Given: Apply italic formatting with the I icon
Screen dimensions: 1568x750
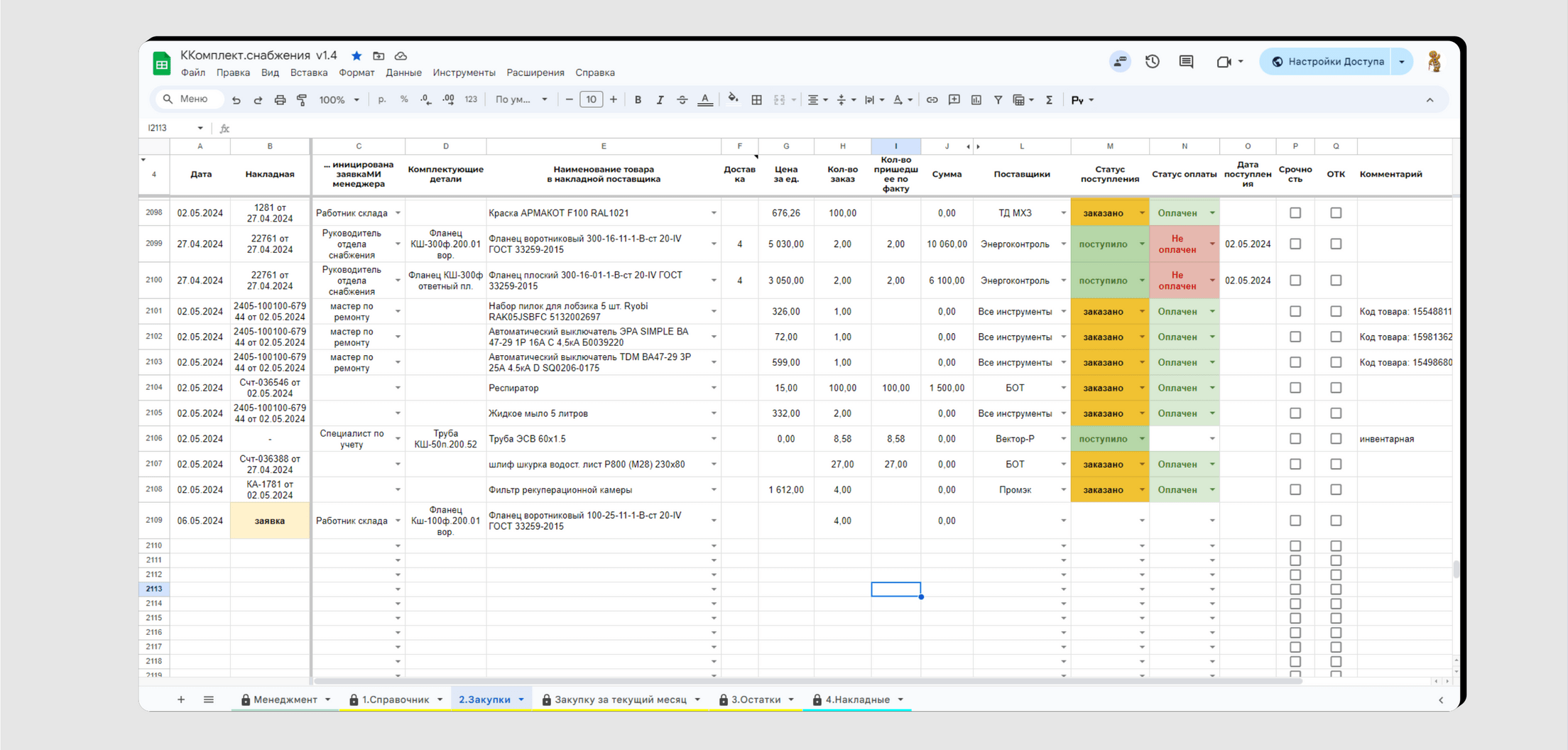Looking at the screenshot, I should 660,100.
